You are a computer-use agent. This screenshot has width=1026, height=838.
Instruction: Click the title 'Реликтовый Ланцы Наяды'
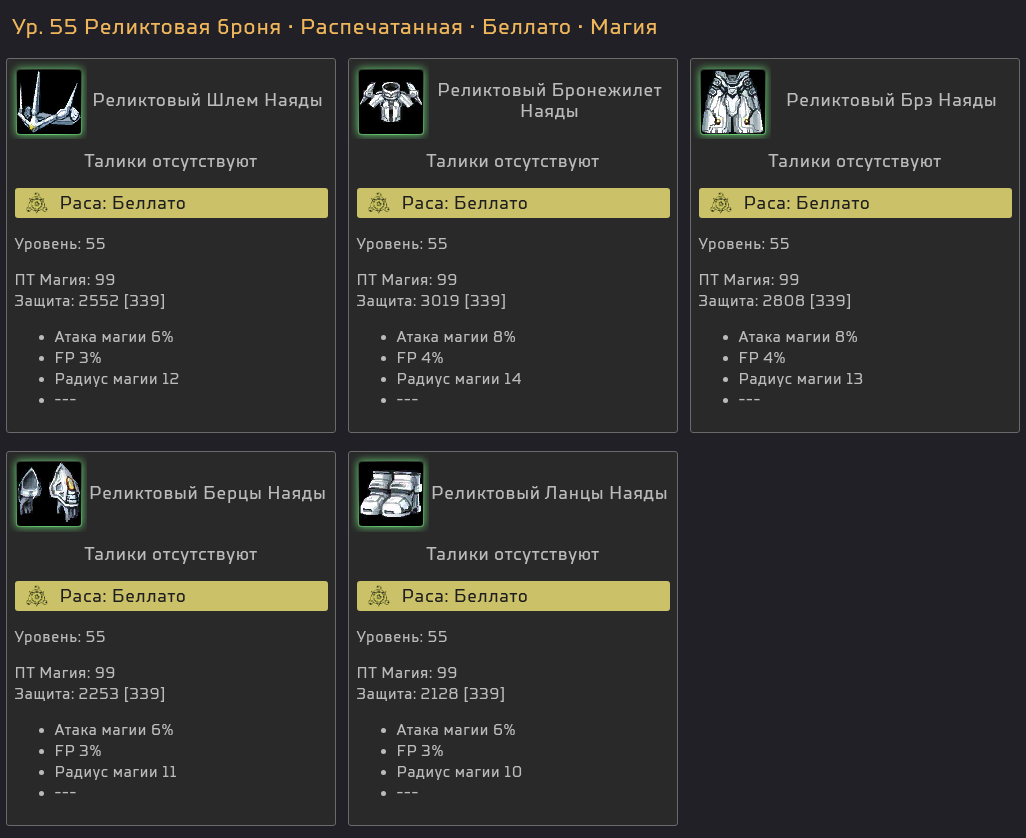(550, 493)
